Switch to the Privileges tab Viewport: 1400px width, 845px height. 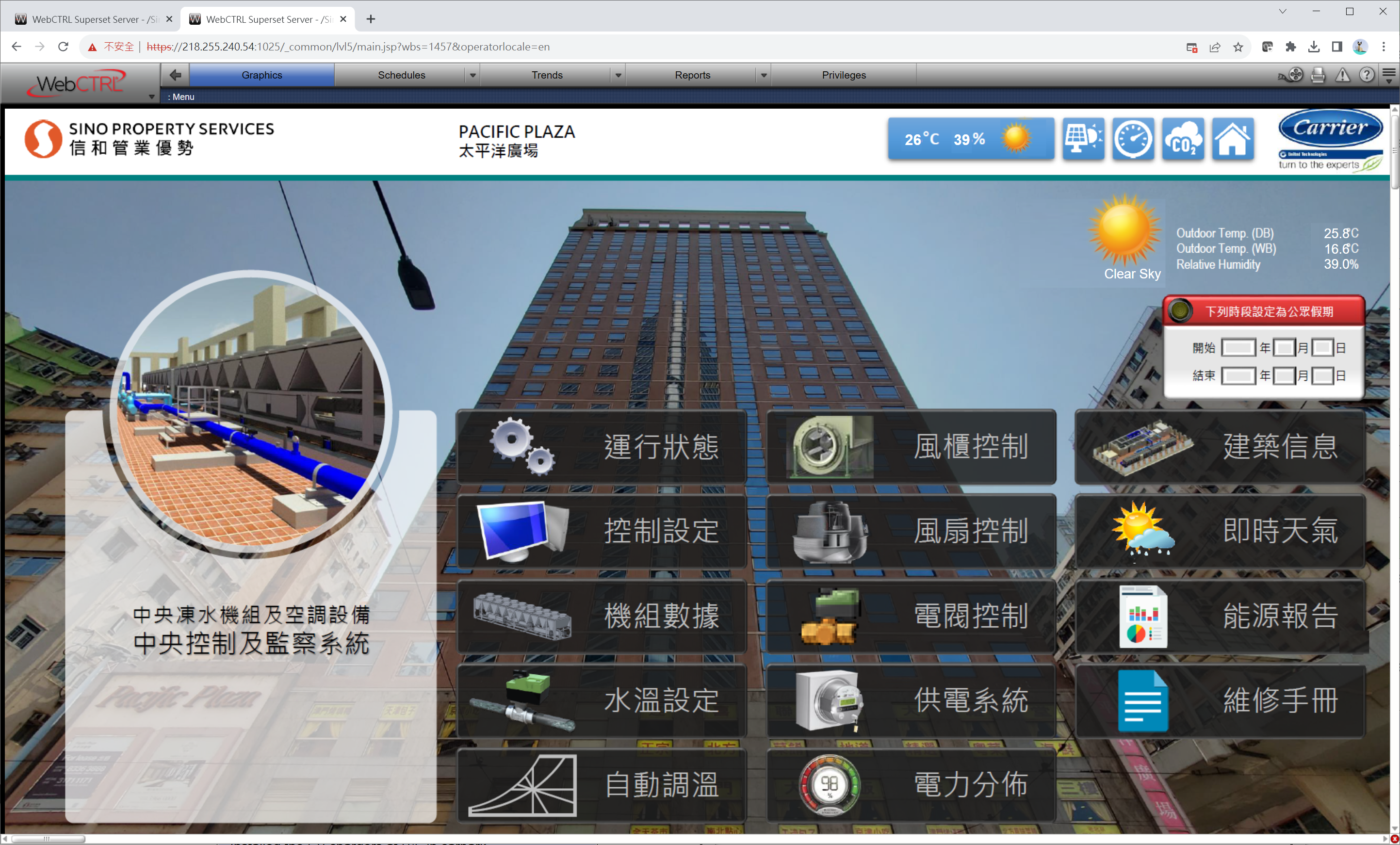coord(843,76)
